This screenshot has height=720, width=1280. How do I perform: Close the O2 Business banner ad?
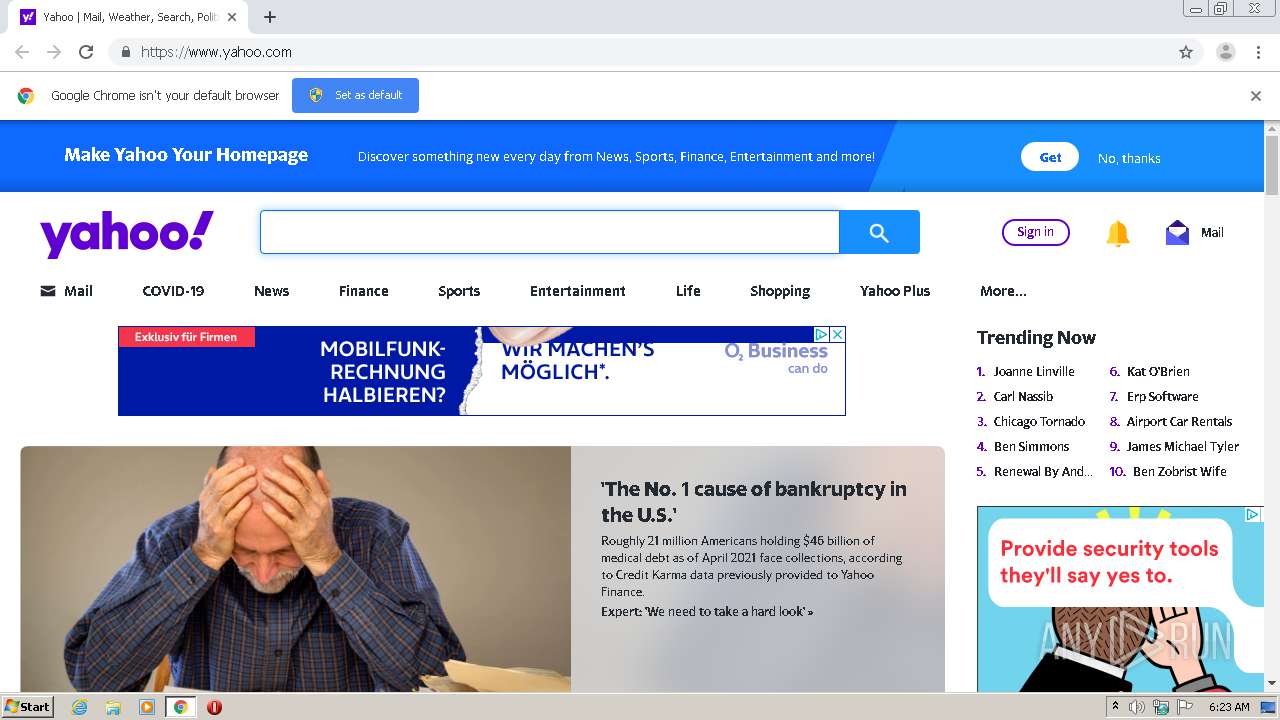(838, 334)
